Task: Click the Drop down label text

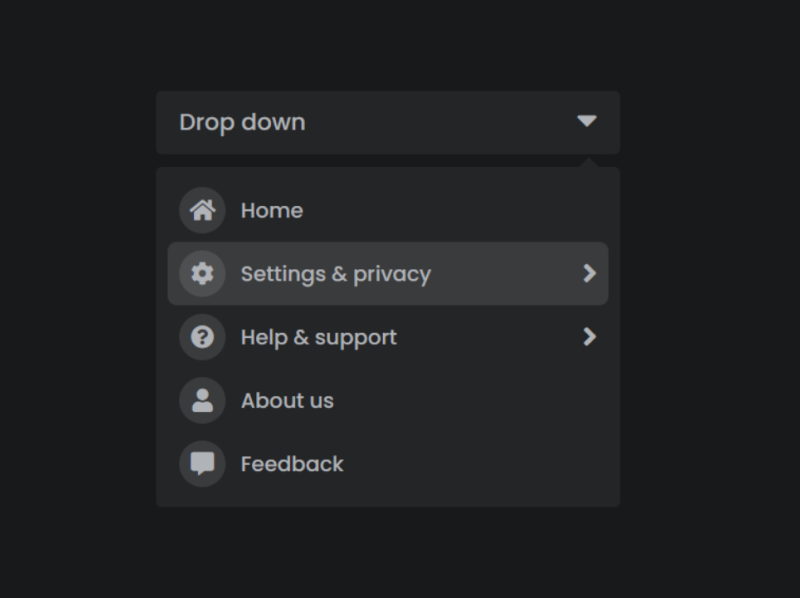Action: coord(242,121)
